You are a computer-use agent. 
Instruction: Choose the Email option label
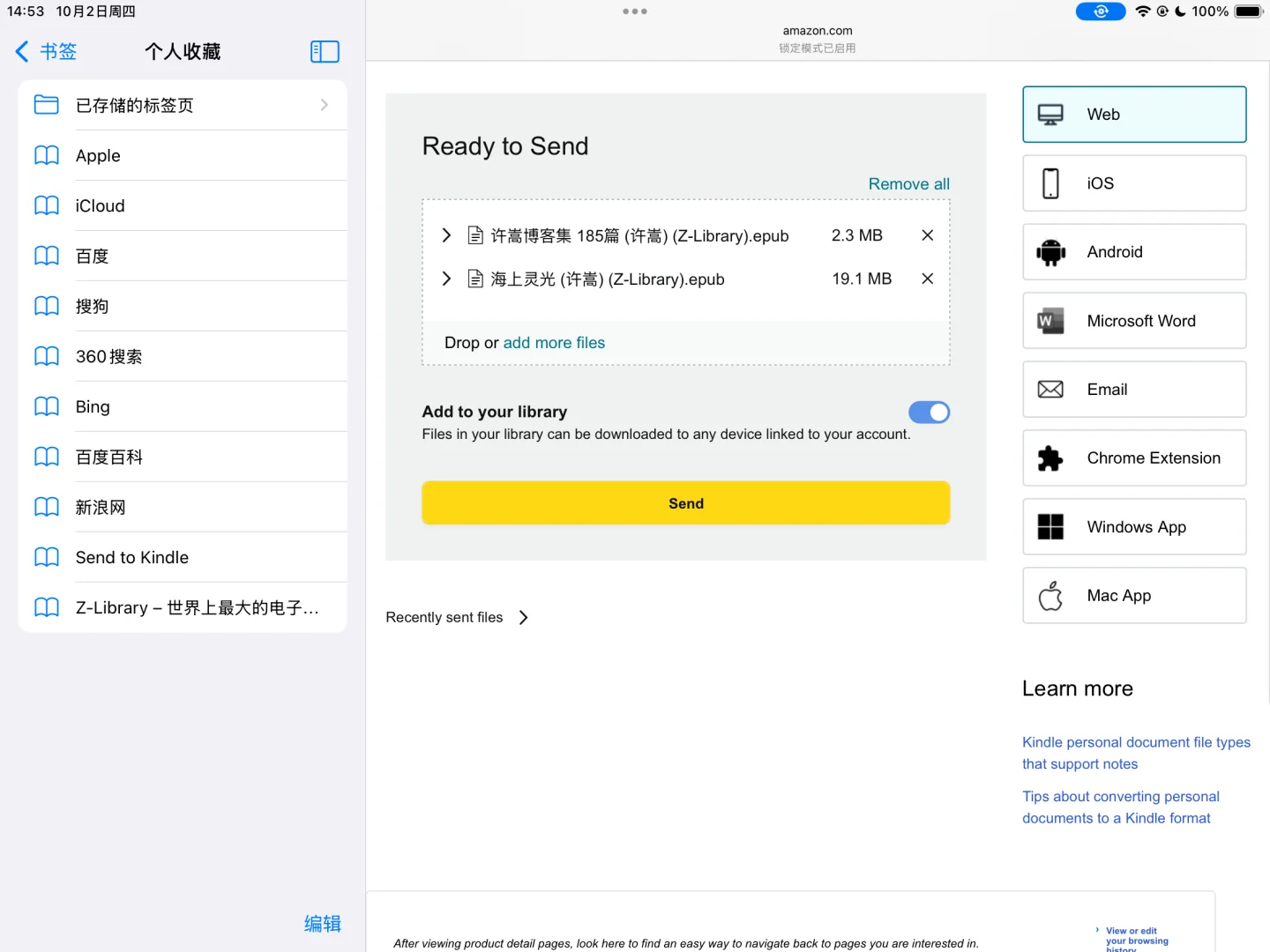(1107, 390)
